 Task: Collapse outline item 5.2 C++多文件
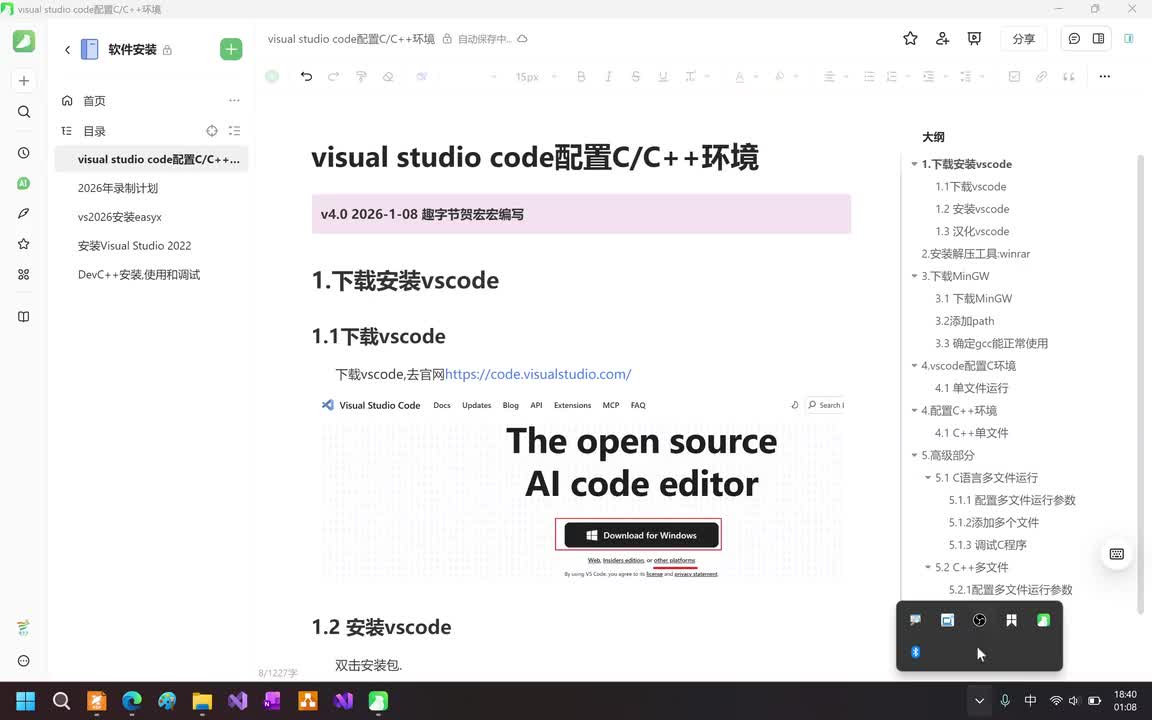927,567
